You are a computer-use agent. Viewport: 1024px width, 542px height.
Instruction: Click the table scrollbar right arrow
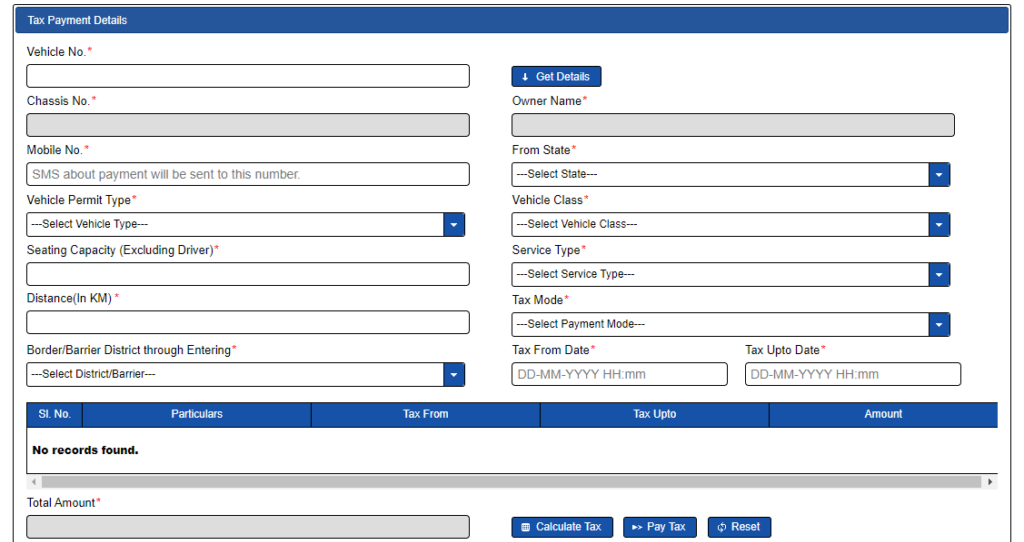click(990, 482)
